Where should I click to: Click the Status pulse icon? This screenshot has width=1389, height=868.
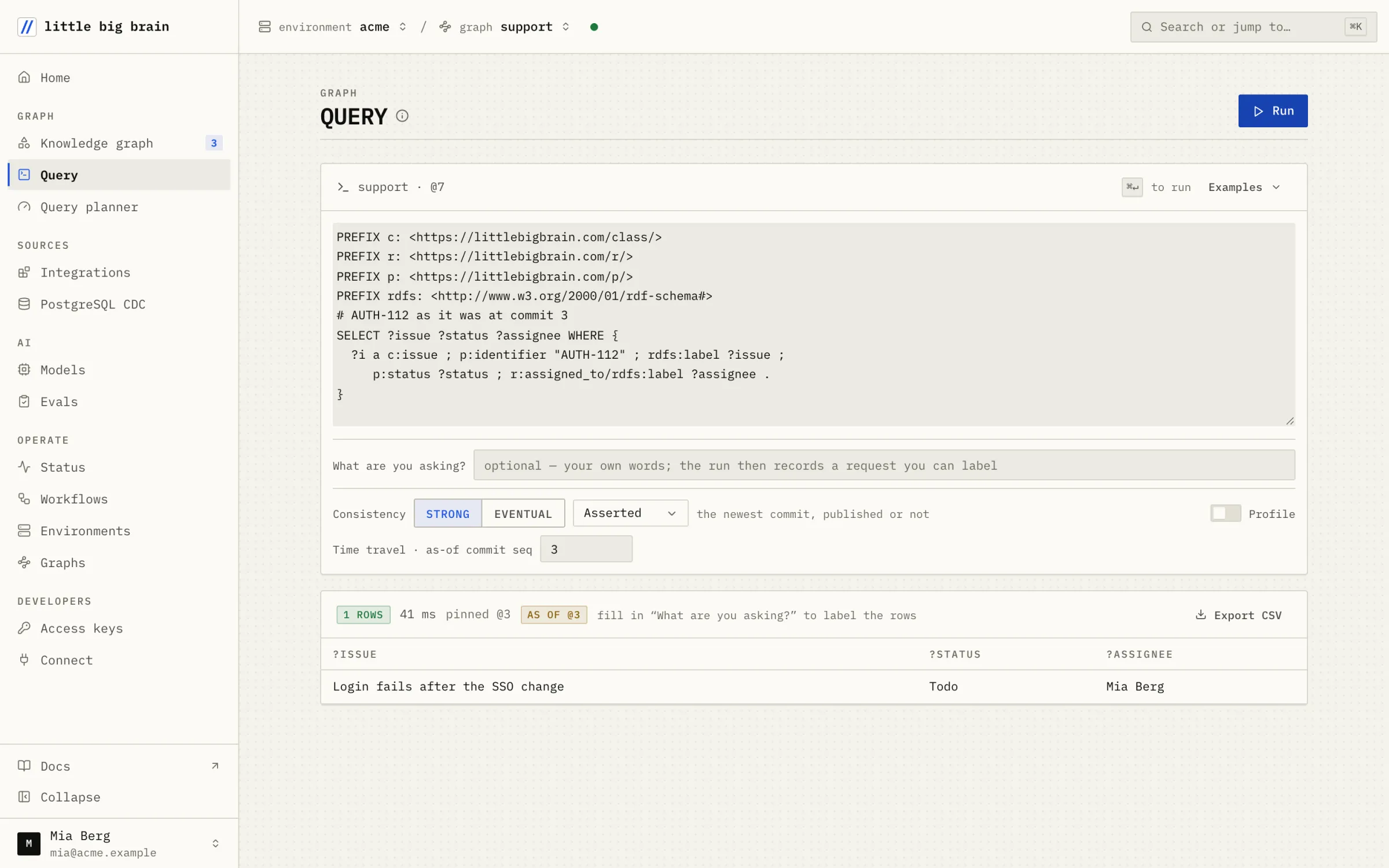[x=24, y=466]
